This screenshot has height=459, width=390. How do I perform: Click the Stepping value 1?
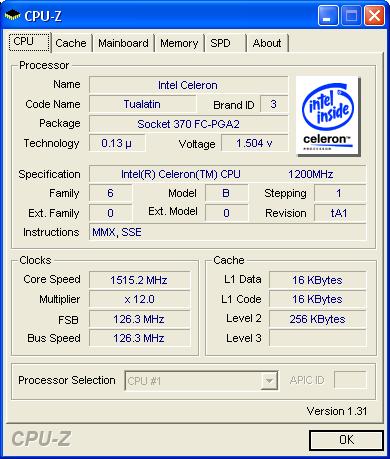(339, 193)
